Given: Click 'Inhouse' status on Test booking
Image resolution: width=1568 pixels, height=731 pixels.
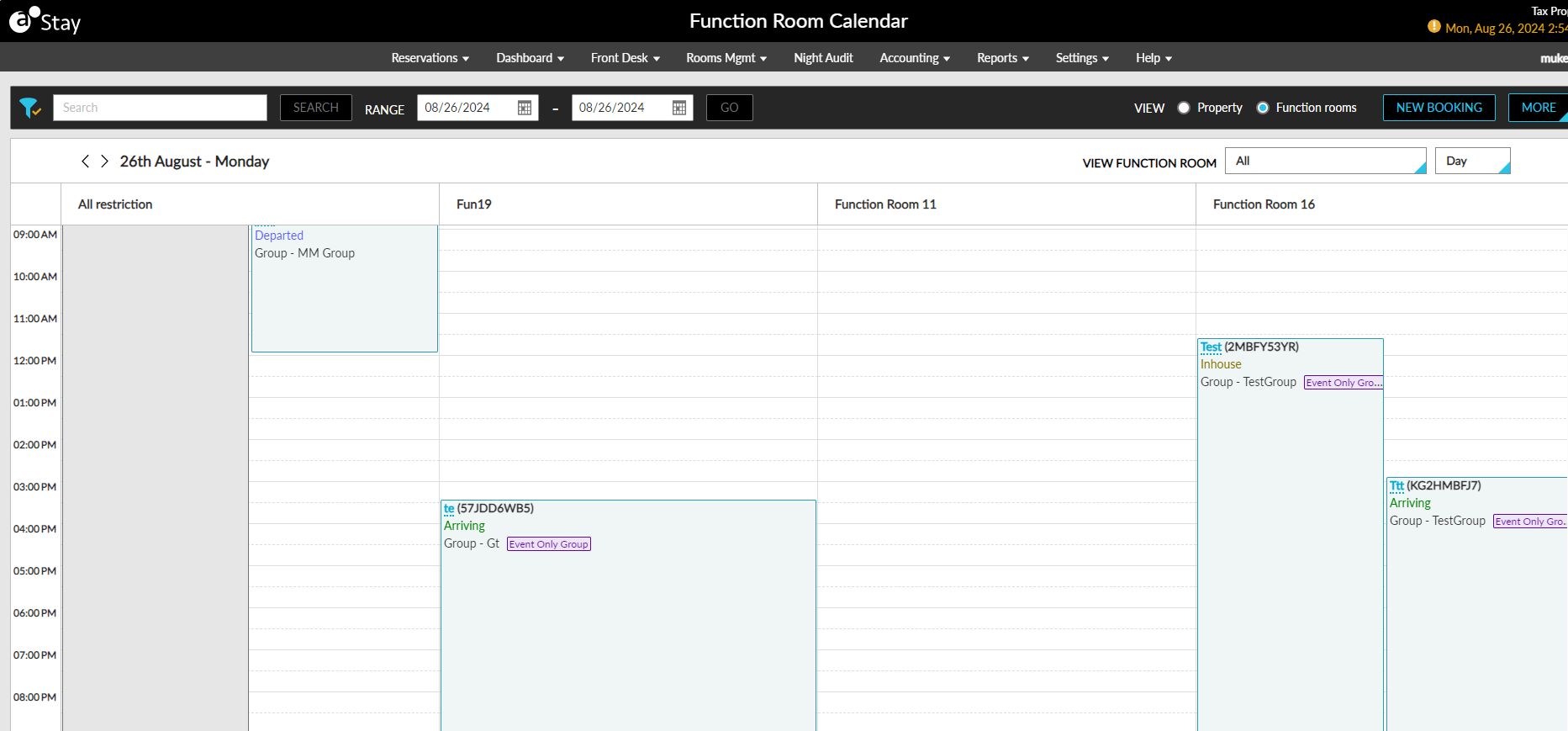Looking at the screenshot, I should pos(1221,364).
